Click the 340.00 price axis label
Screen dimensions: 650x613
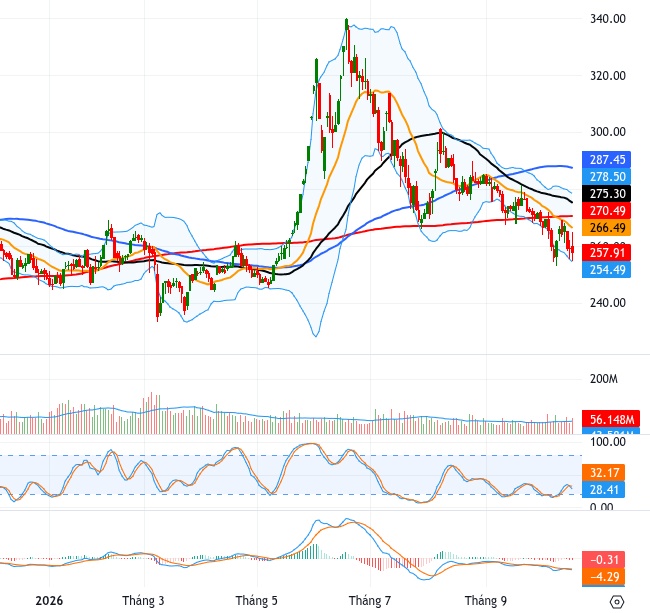[608, 19]
